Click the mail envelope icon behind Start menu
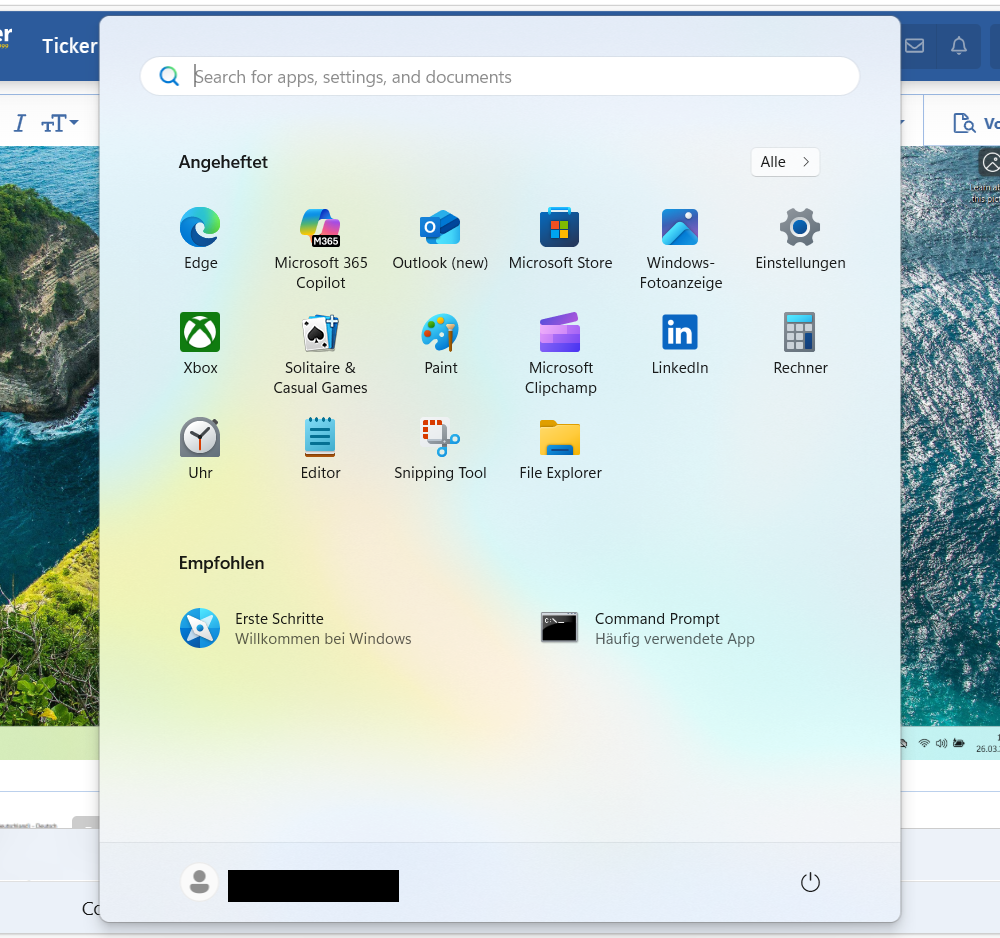 (915, 46)
